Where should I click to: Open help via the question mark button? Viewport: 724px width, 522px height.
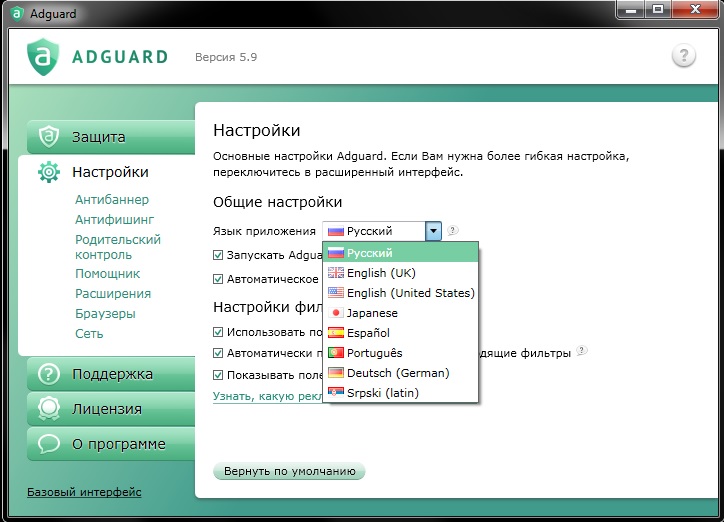[683, 56]
